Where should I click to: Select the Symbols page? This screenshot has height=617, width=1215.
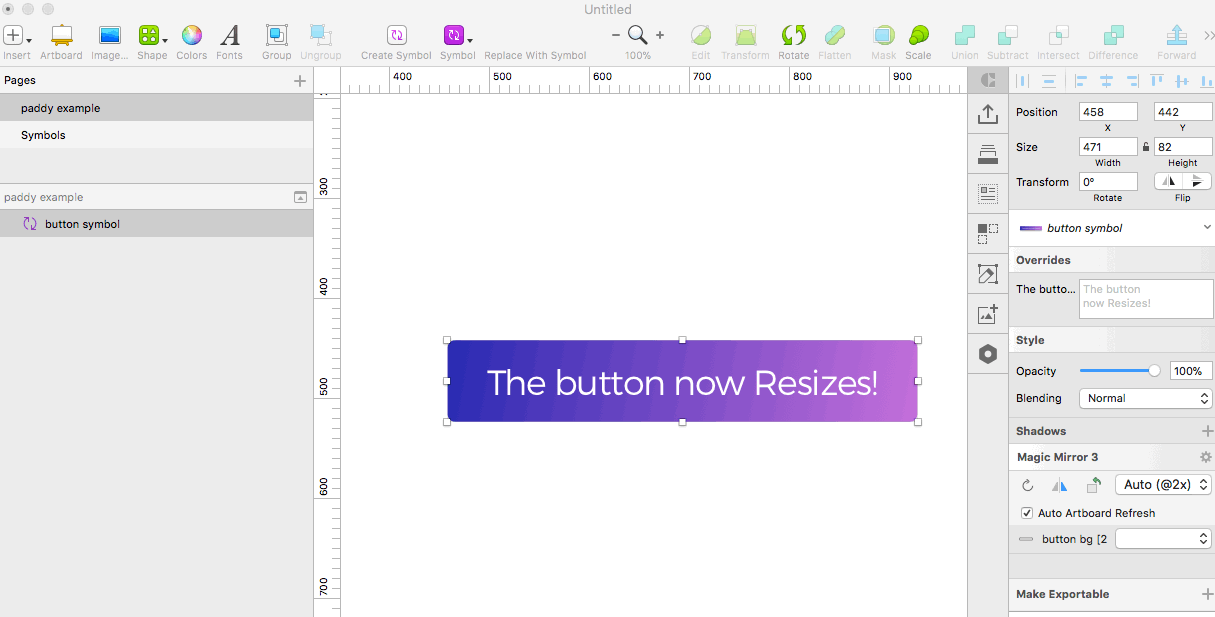[x=156, y=135]
